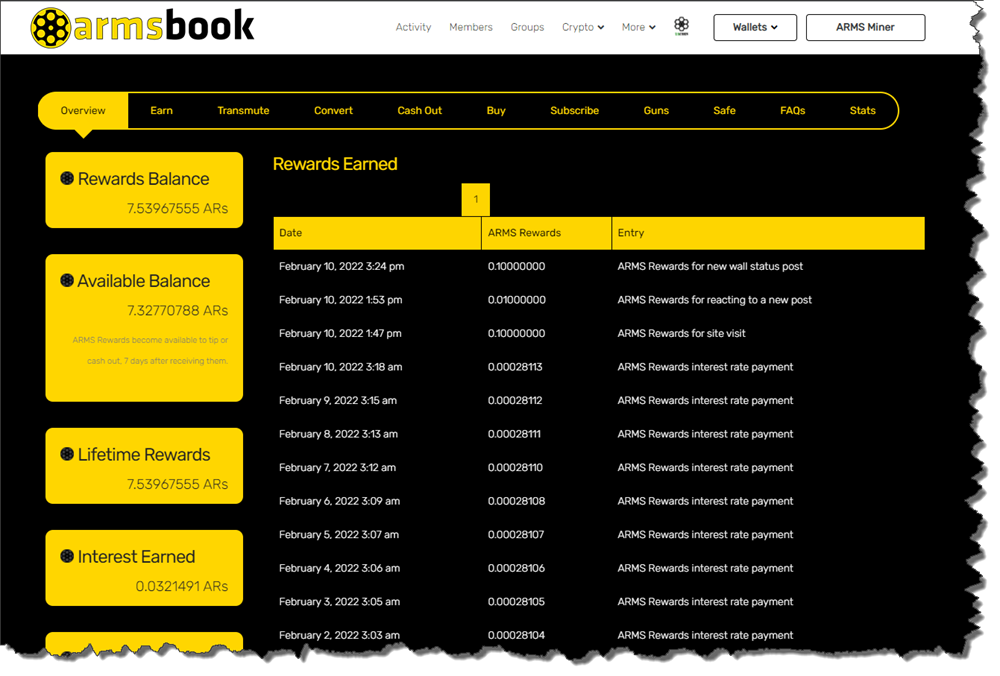This screenshot has height=676, width=1000.
Task: Click the Interest Earned card title
Action: [136, 557]
